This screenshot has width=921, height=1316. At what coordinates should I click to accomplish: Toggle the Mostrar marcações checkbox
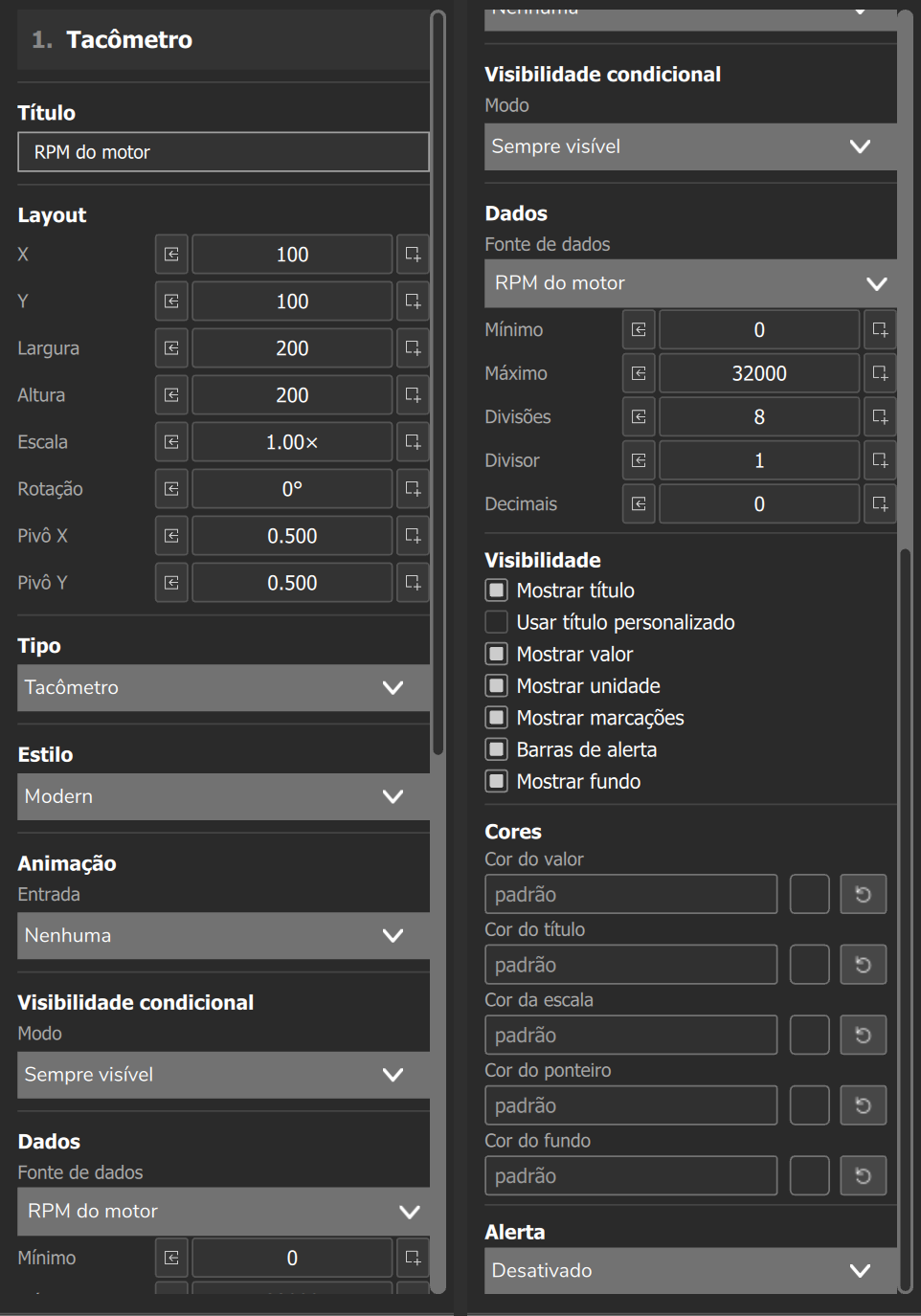point(496,718)
